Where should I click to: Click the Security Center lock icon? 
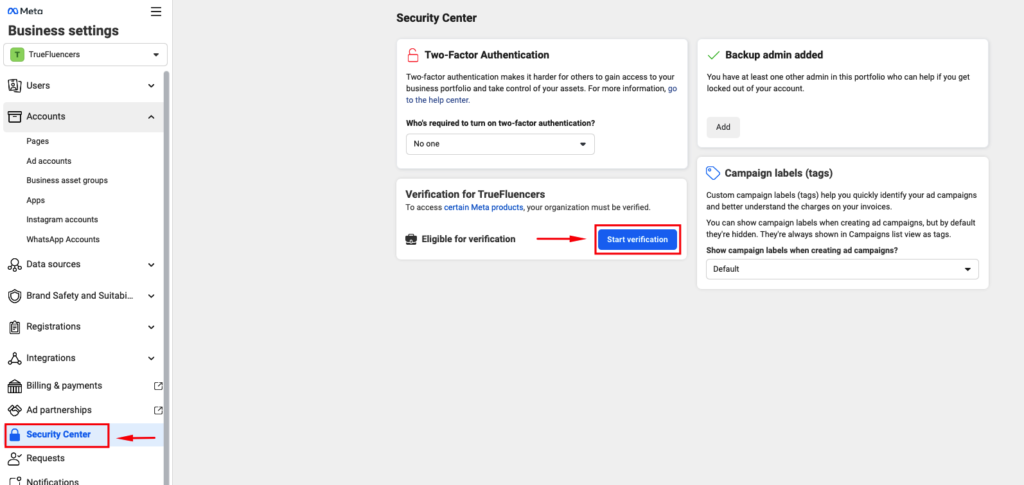[15, 435]
